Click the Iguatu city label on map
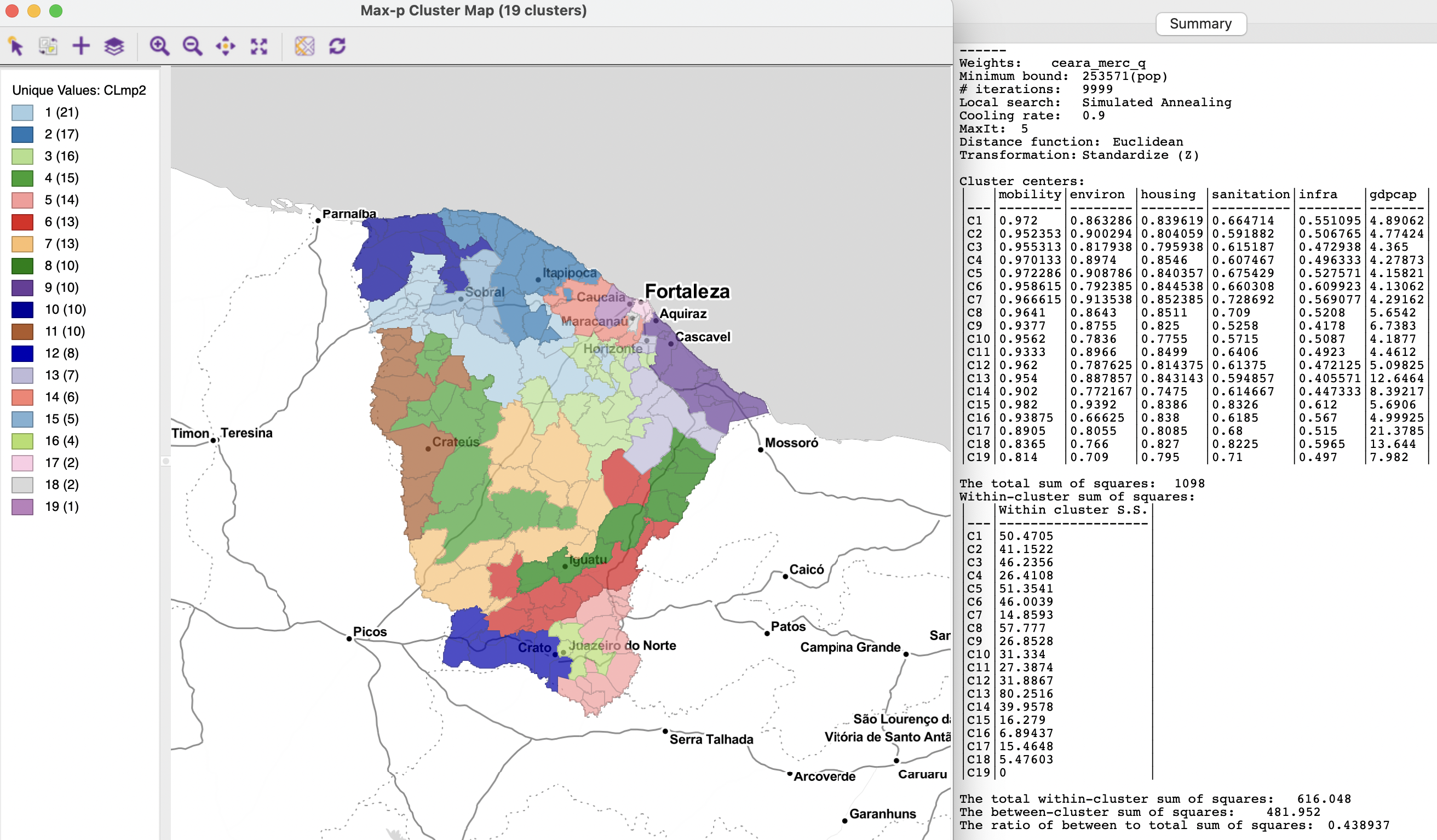Viewport: 1437px width, 840px height. tap(588, 560)
